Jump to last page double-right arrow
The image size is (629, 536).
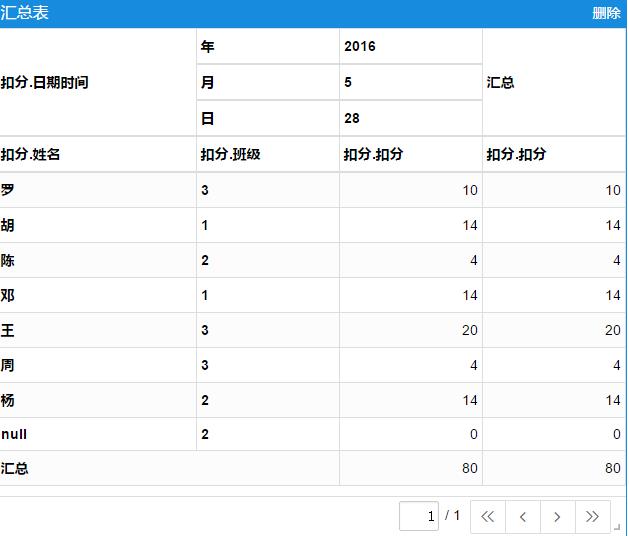coord(592,516)
